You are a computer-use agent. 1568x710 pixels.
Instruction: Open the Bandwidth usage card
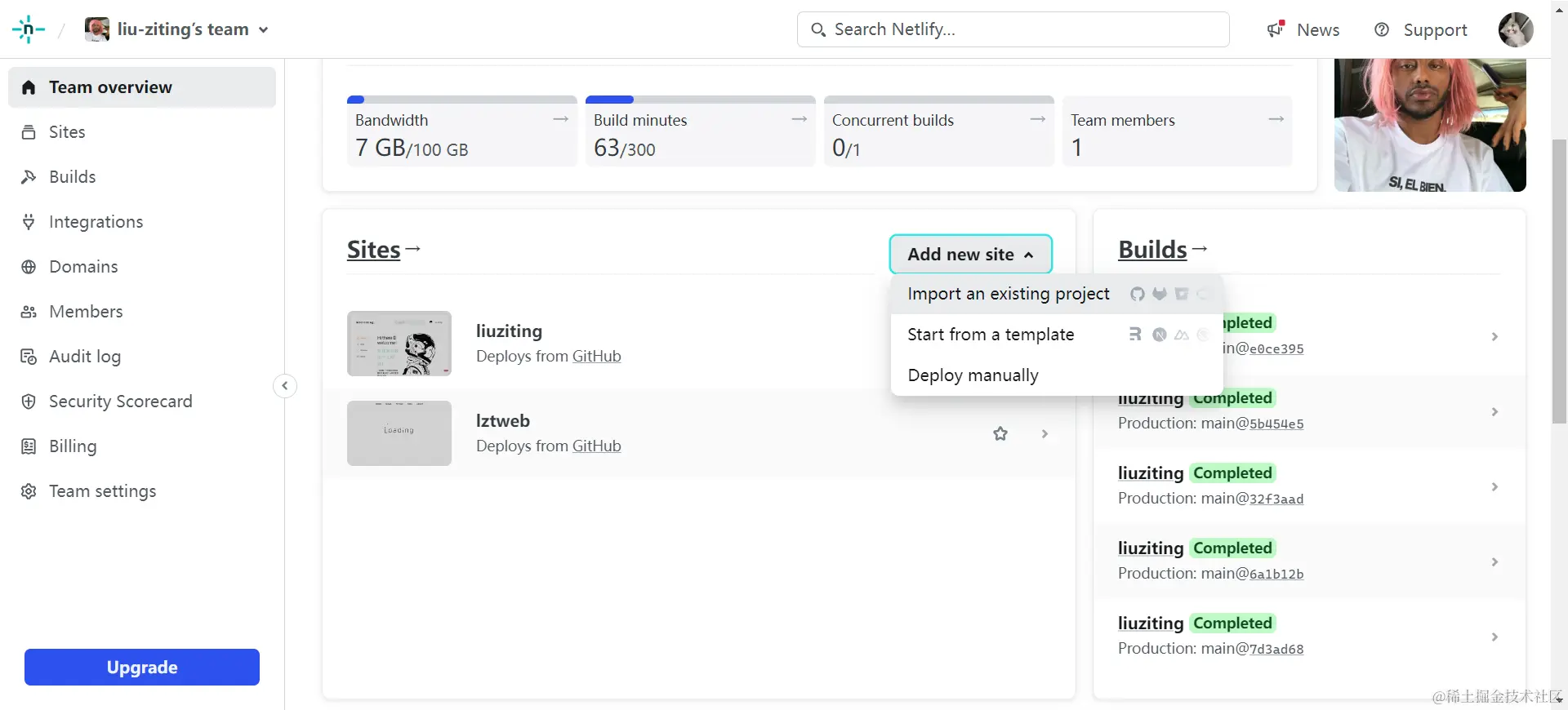[462, 131]
